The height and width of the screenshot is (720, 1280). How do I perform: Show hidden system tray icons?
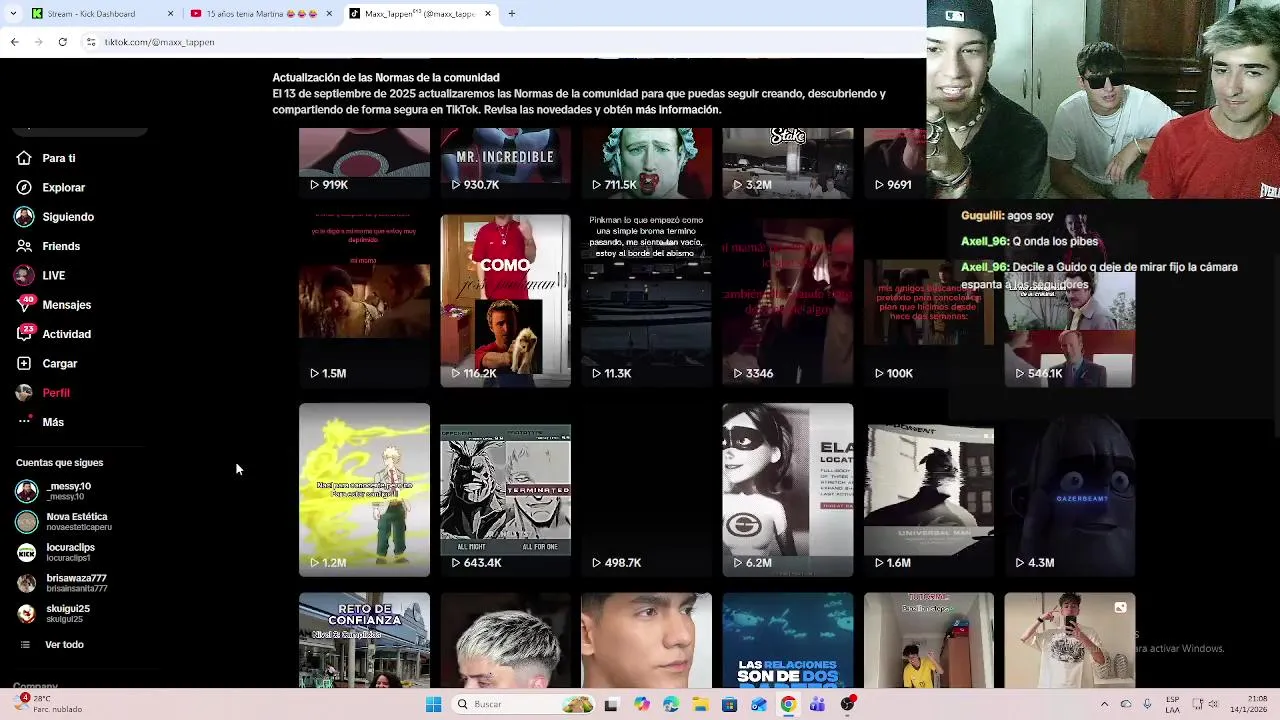tap(1104, 704)
